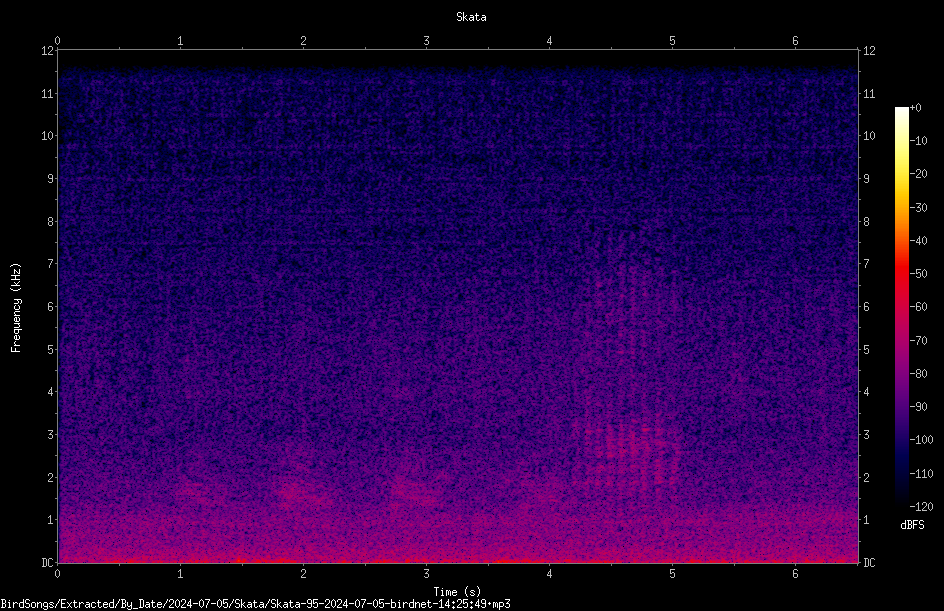Click the "6" tick on the bottom time axis

(x=795, y=574)
